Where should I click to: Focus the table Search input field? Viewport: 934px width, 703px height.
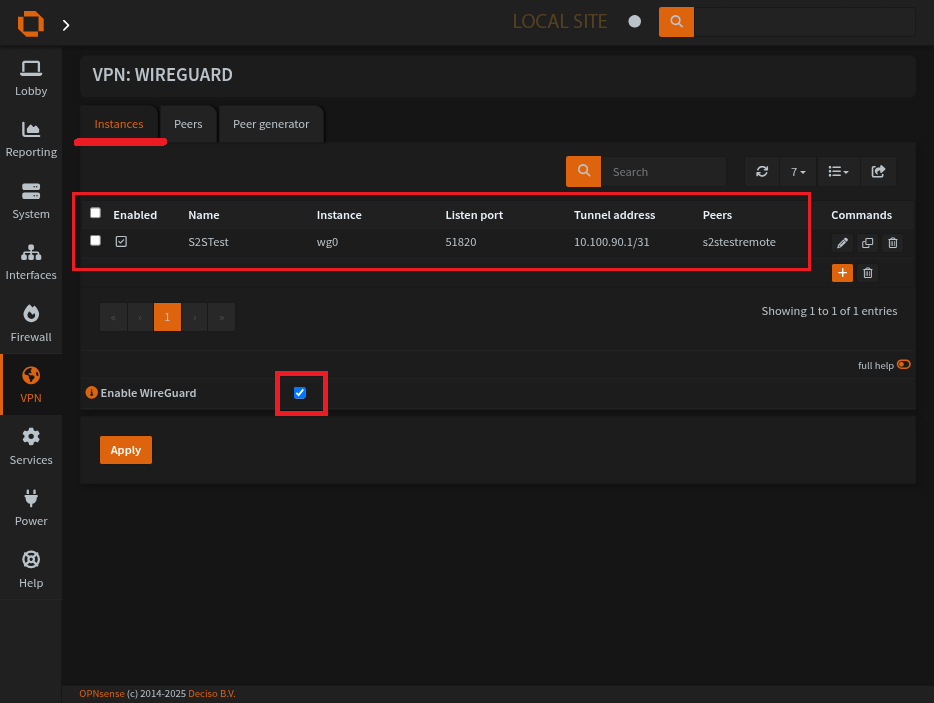pos(664,172)
